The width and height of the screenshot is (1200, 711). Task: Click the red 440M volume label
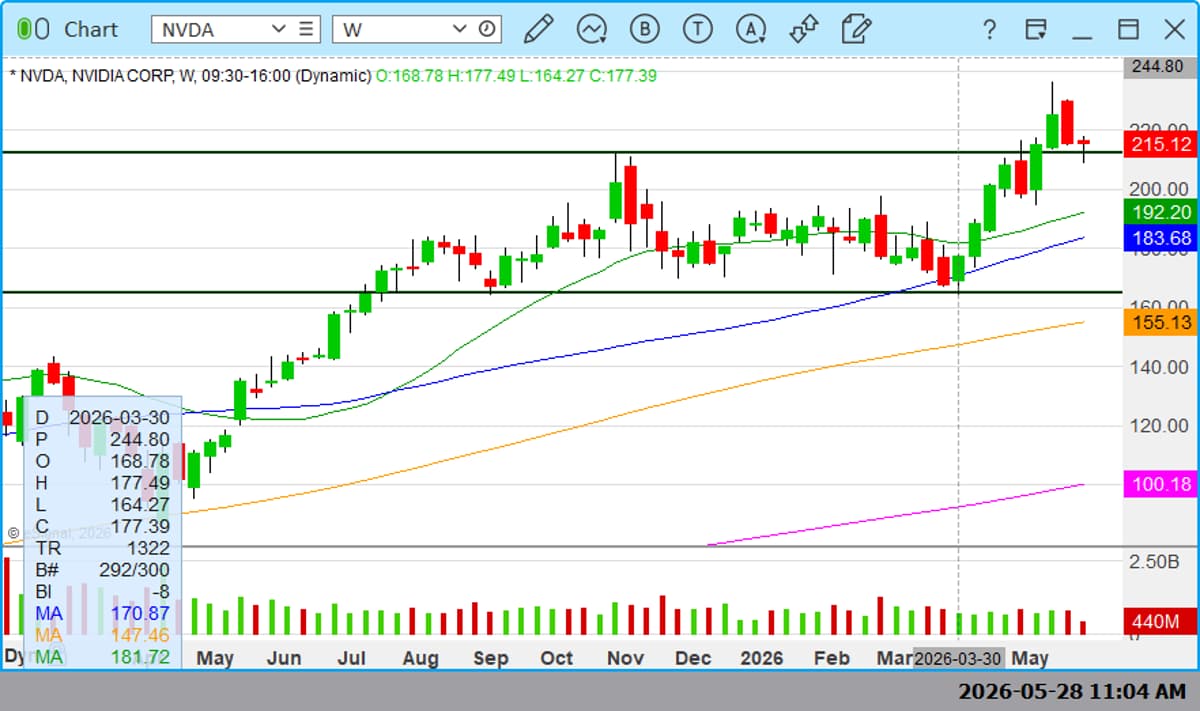point(1160,621)
